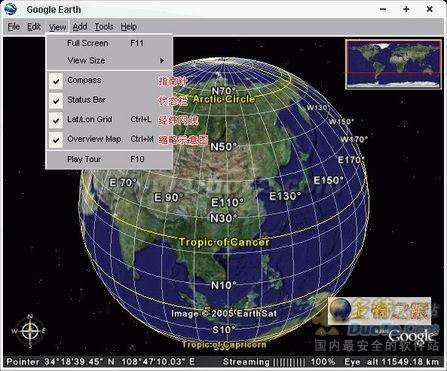Click the N50° latitude label

pos(223,147)
